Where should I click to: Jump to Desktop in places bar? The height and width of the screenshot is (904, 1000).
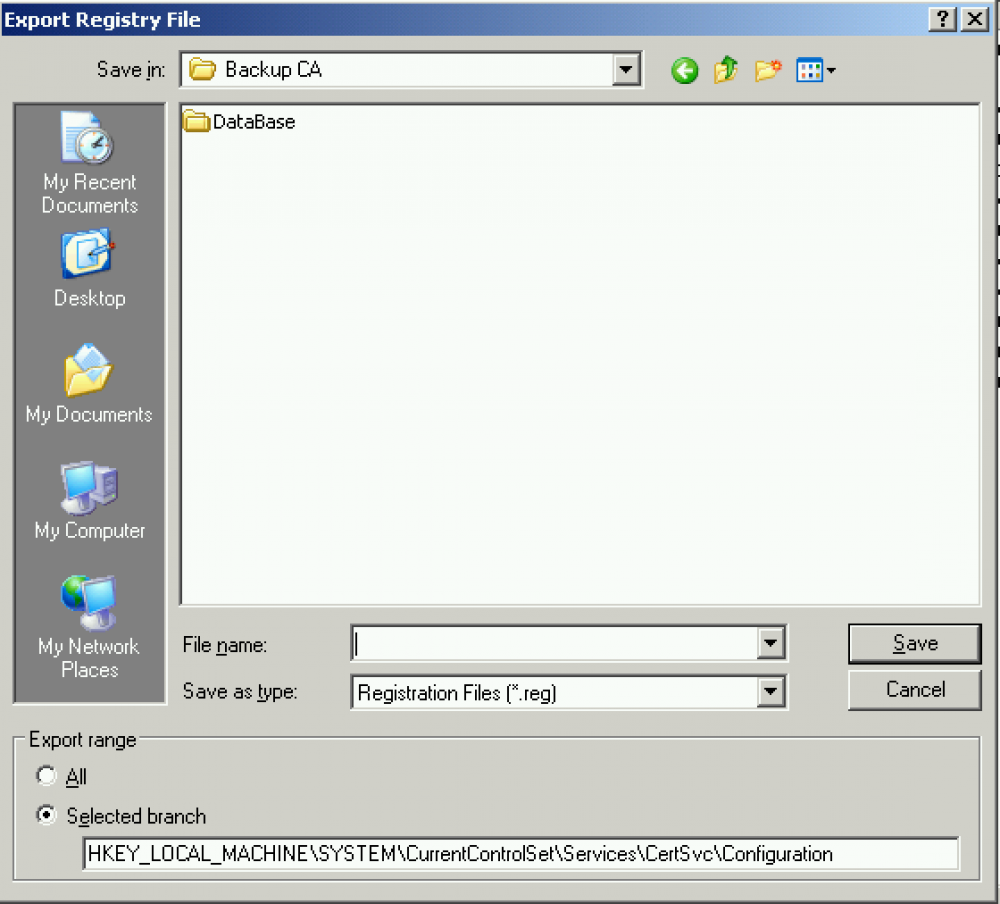89,270
